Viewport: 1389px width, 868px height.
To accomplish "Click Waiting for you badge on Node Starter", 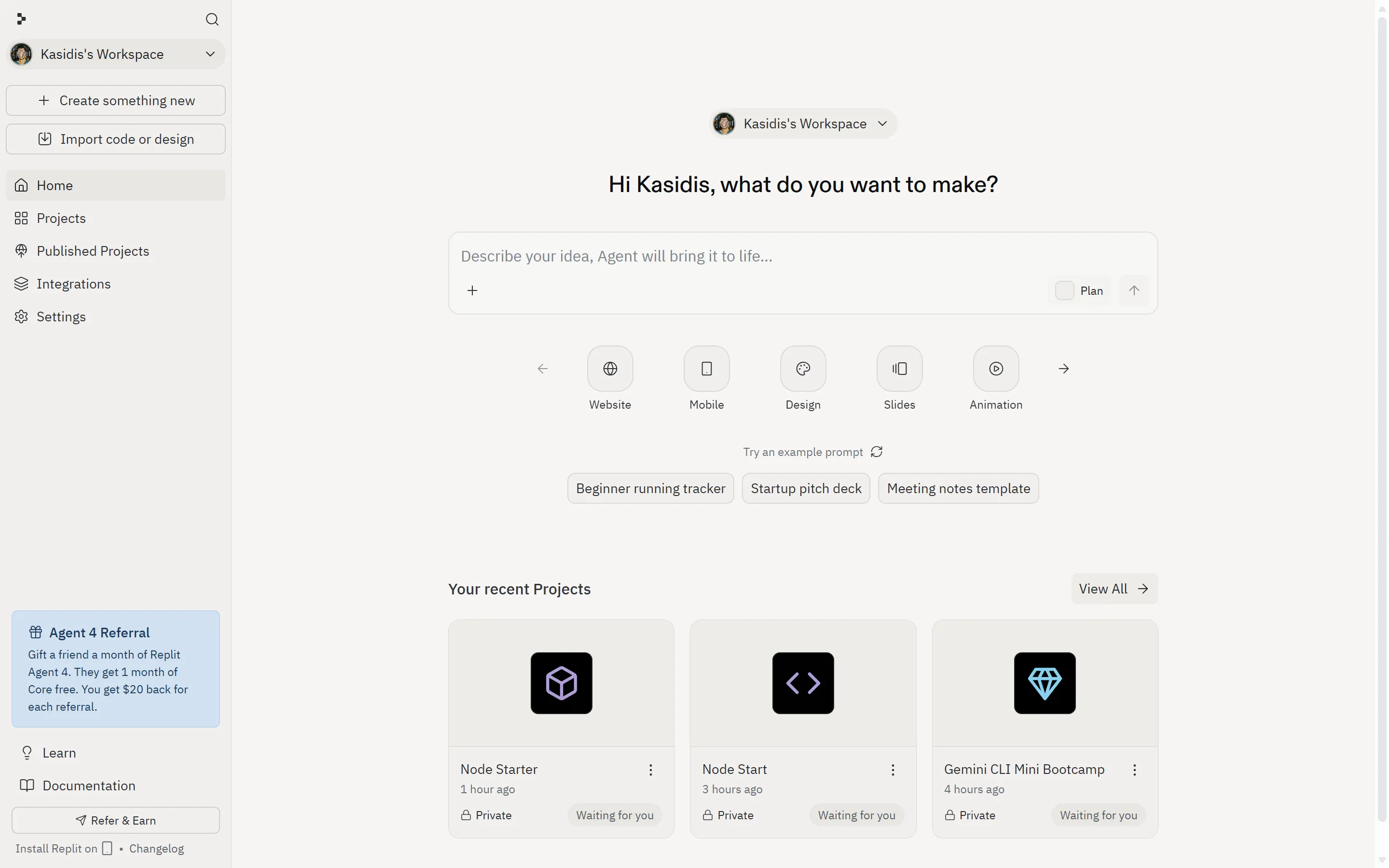I will coord(615,815).
